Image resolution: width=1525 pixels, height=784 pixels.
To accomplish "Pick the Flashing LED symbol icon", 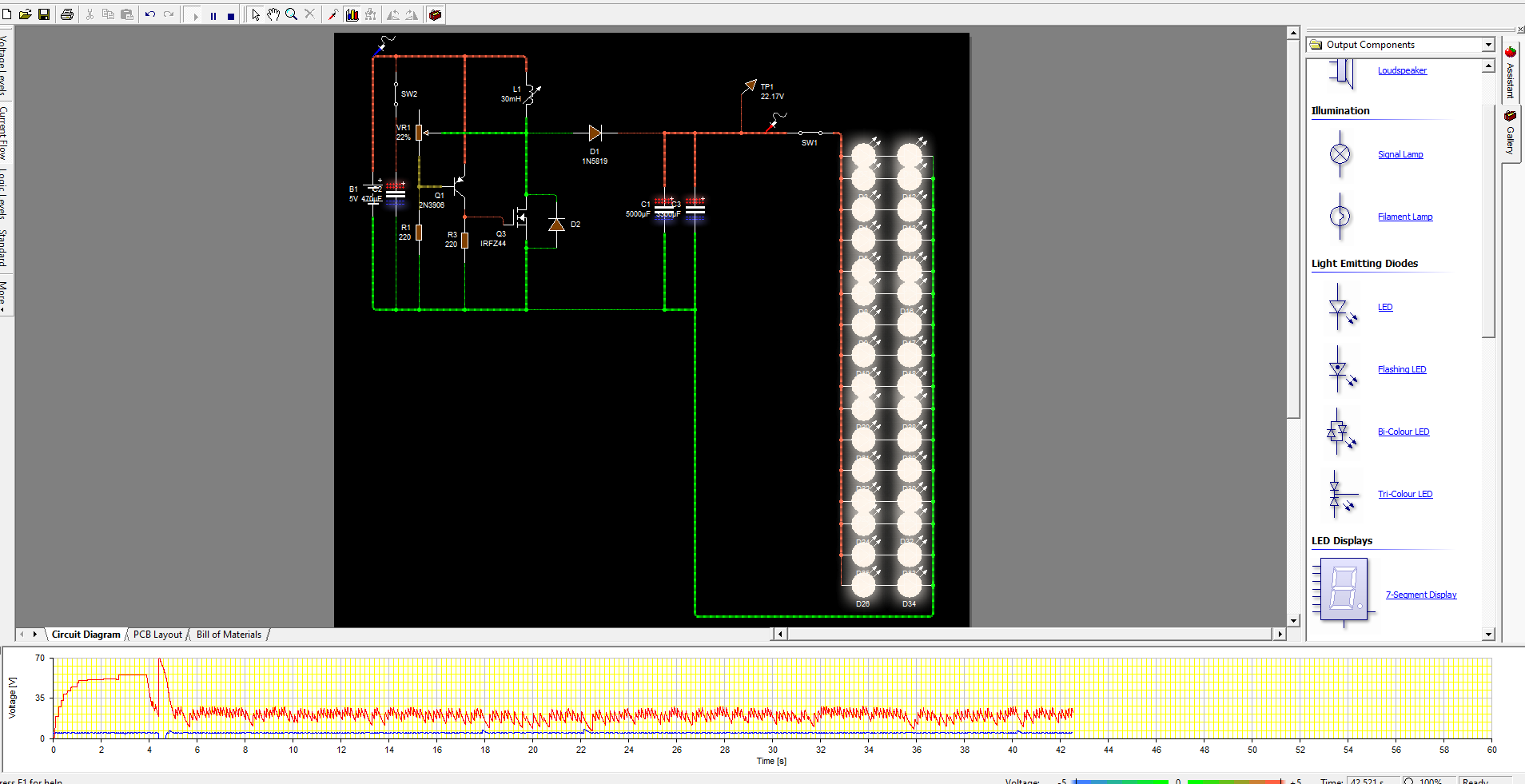I will (x=1341, y=369).
